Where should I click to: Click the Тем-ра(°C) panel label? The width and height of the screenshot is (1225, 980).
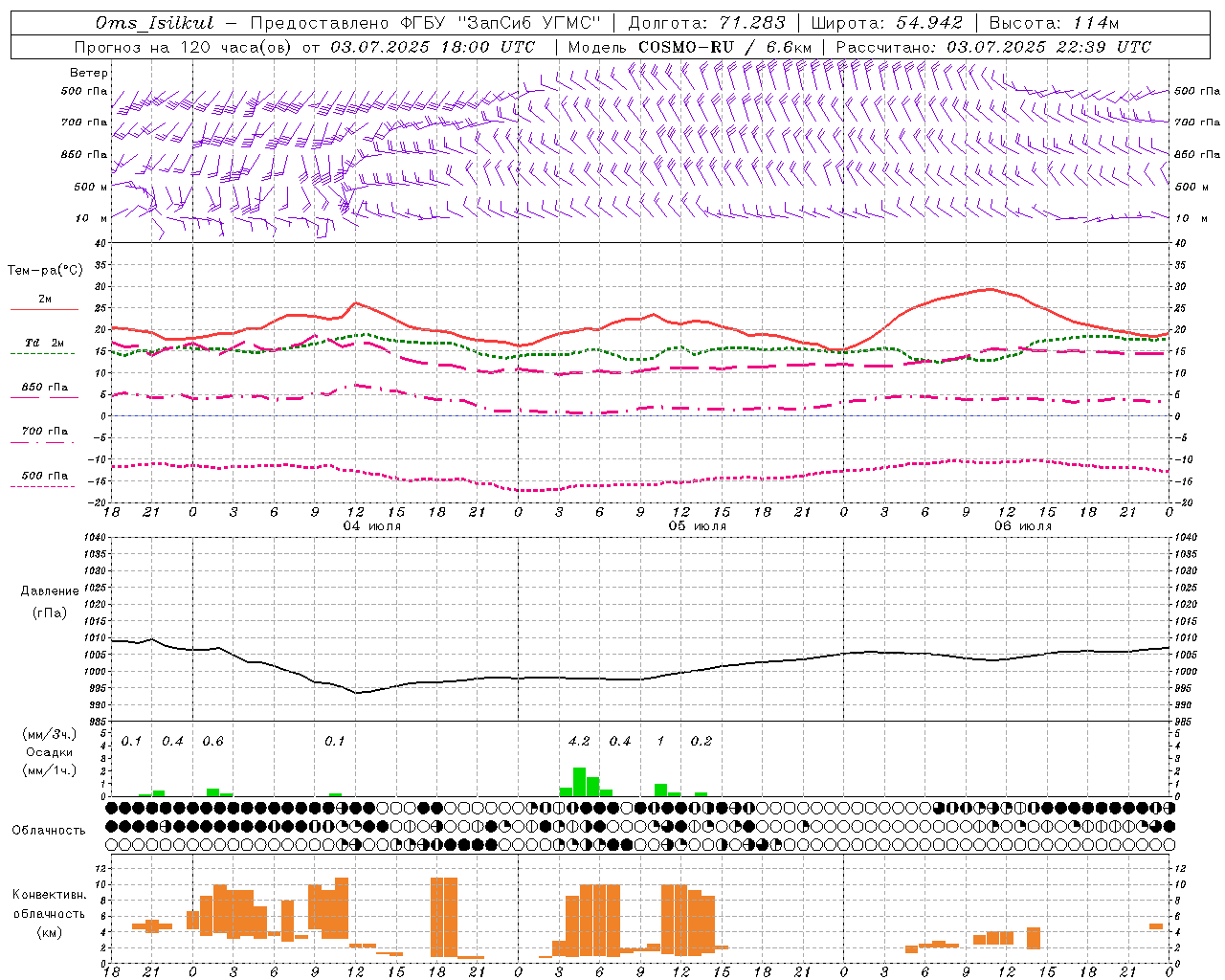click(44, 271)
